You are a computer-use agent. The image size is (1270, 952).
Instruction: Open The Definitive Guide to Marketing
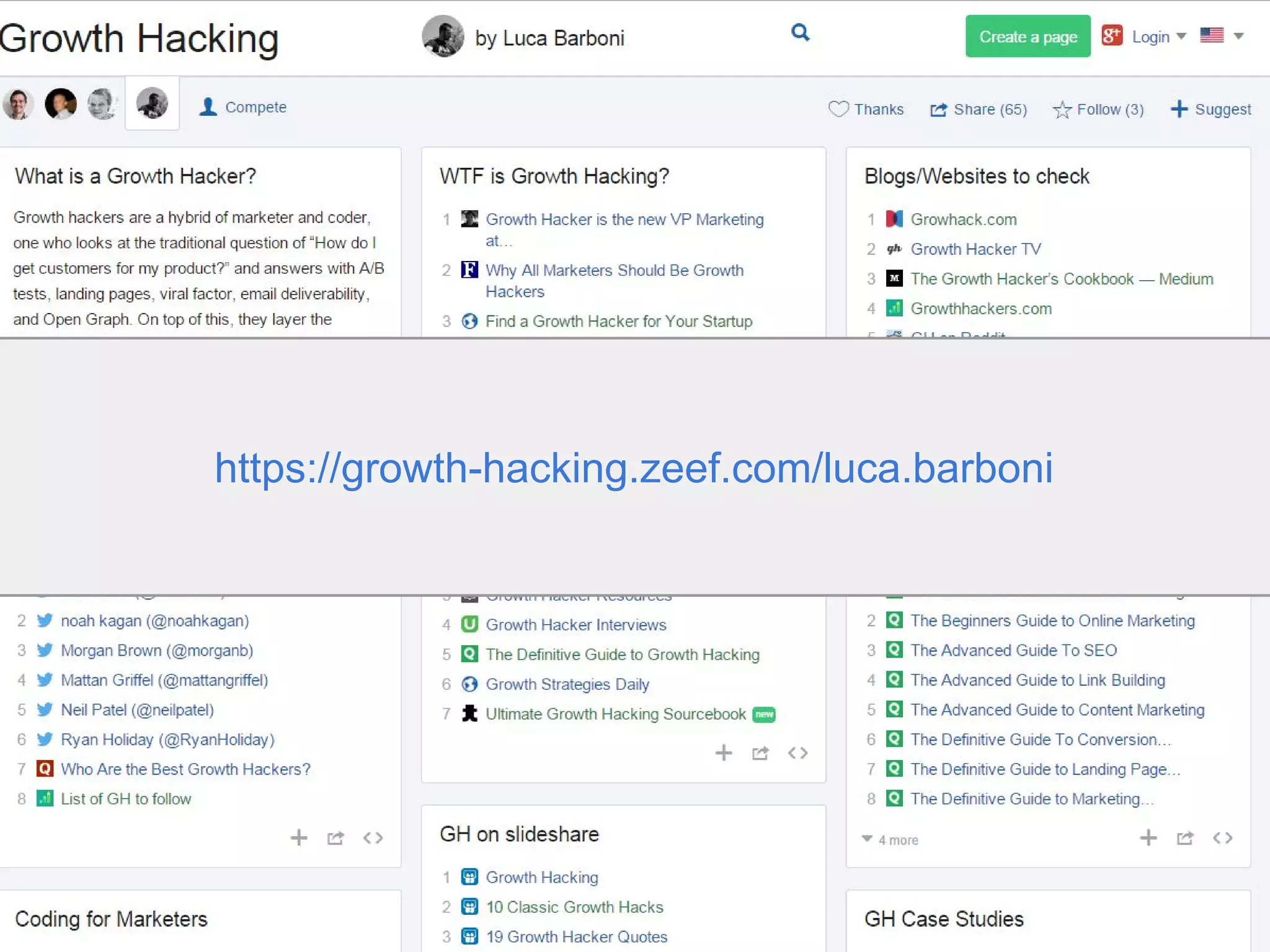tap(1032, 799)
